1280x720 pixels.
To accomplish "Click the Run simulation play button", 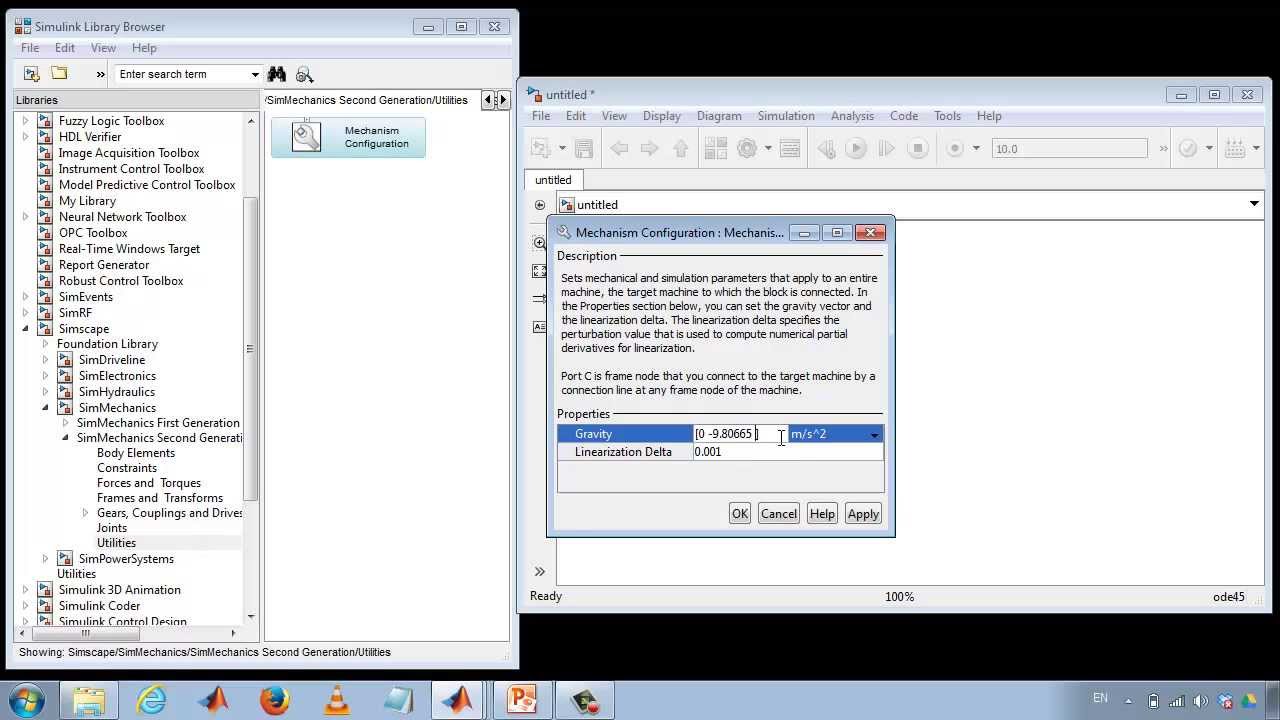I will coord(856,148).
